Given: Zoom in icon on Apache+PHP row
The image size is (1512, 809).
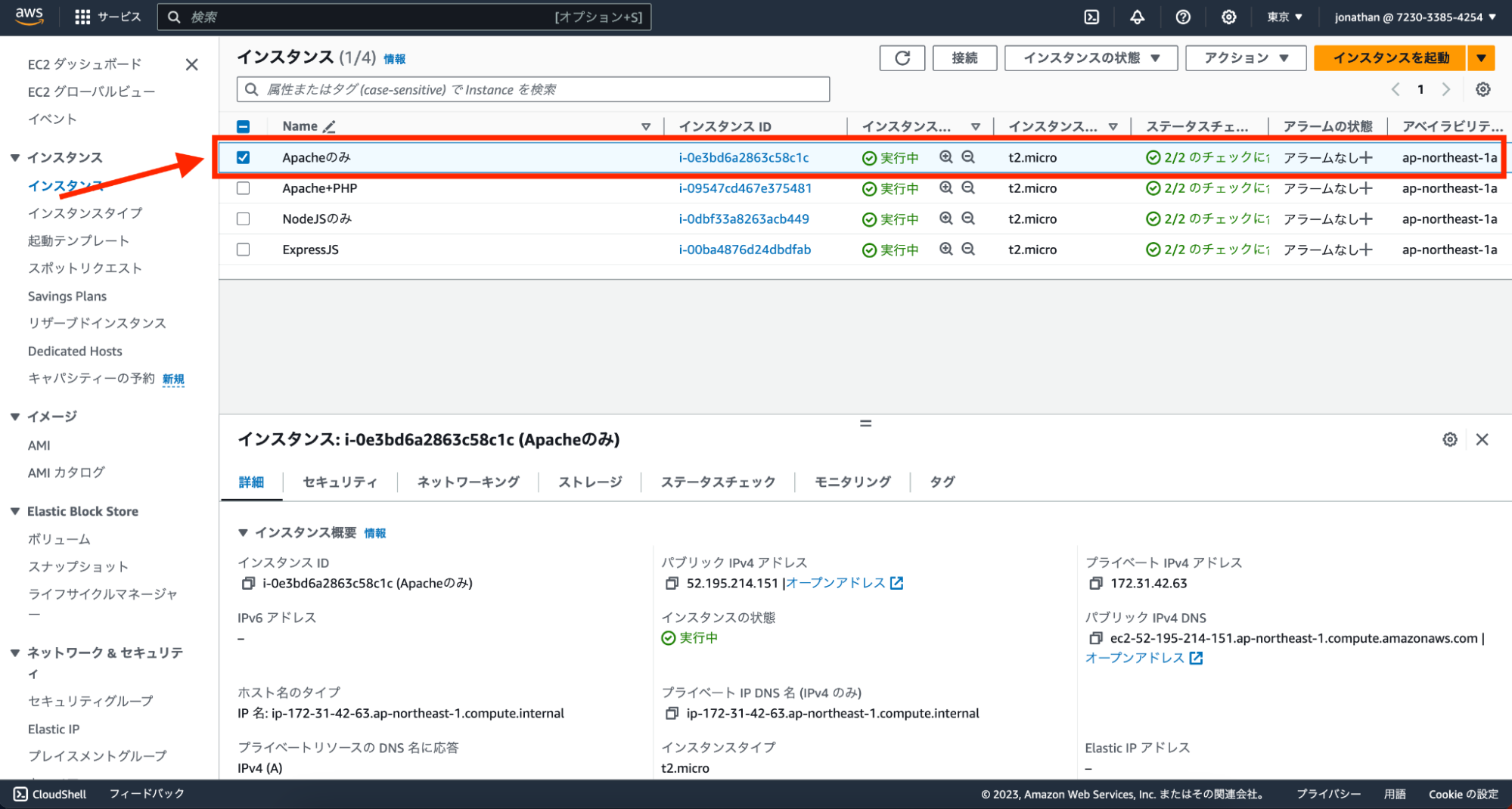Looking at the screenshot, I should (x=945, y=188).
